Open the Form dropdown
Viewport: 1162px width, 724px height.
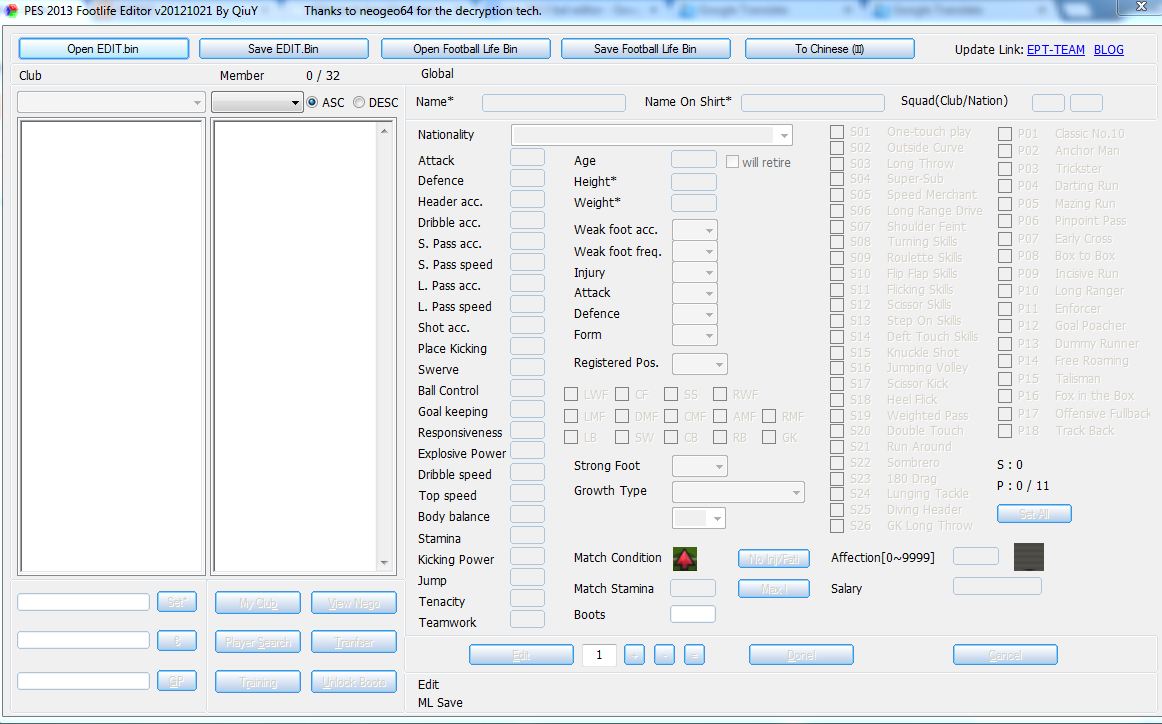[694, 335]
